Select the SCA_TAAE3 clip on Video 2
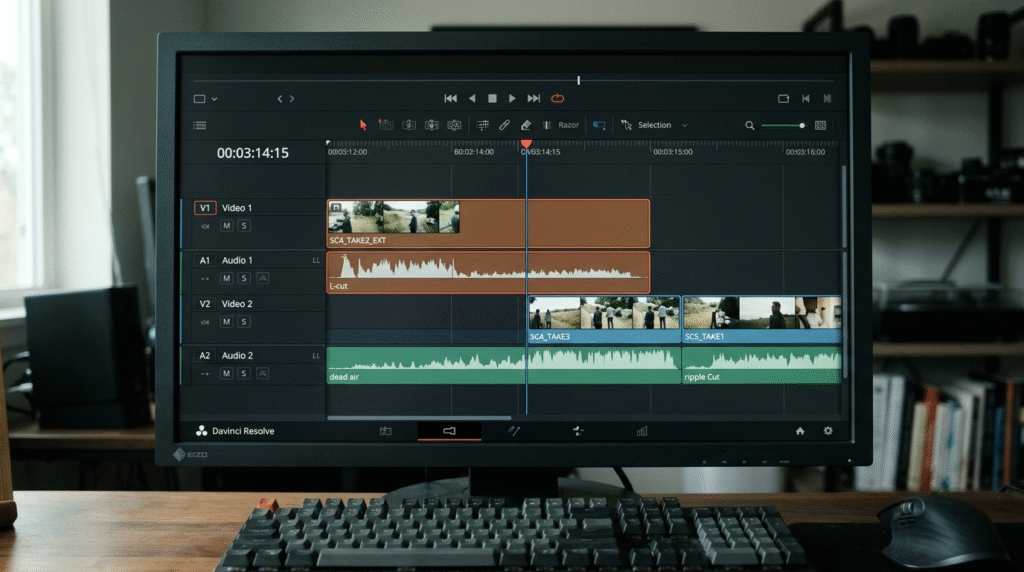This screenshot has width=1024, height=572. pyautogui.click(x=604, y=319)
